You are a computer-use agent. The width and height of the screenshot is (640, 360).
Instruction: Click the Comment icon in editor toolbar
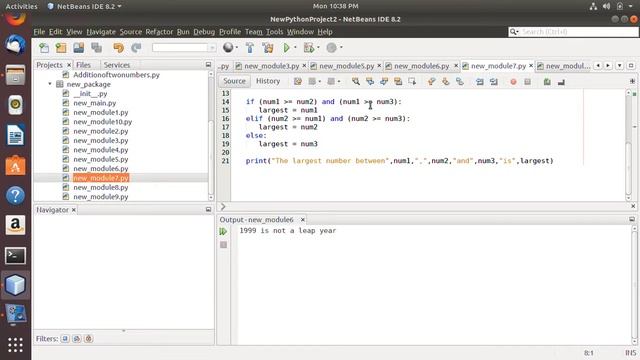(547, 82)
